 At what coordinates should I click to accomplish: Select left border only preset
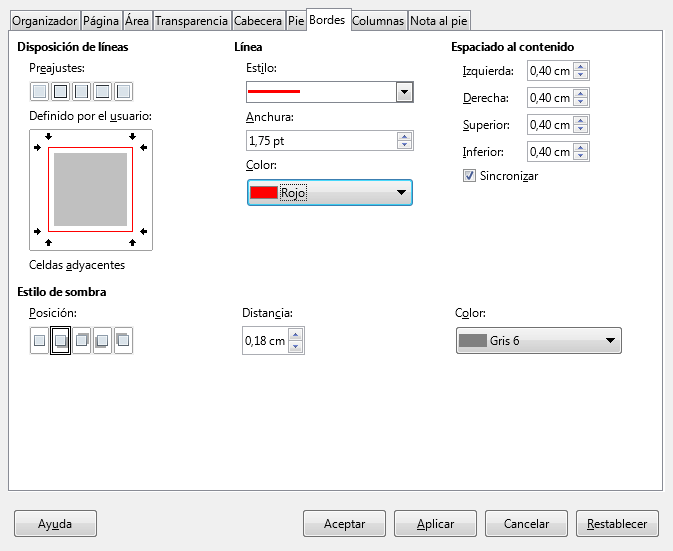point(123,92)
